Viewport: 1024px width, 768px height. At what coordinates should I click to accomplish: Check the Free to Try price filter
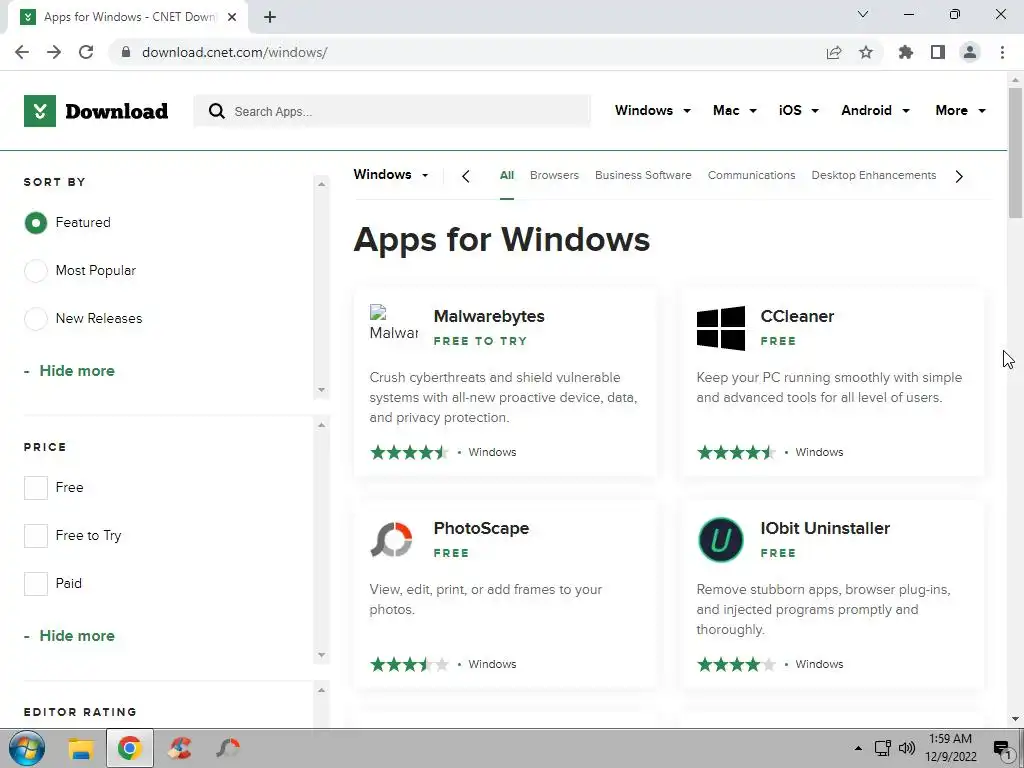36,536
